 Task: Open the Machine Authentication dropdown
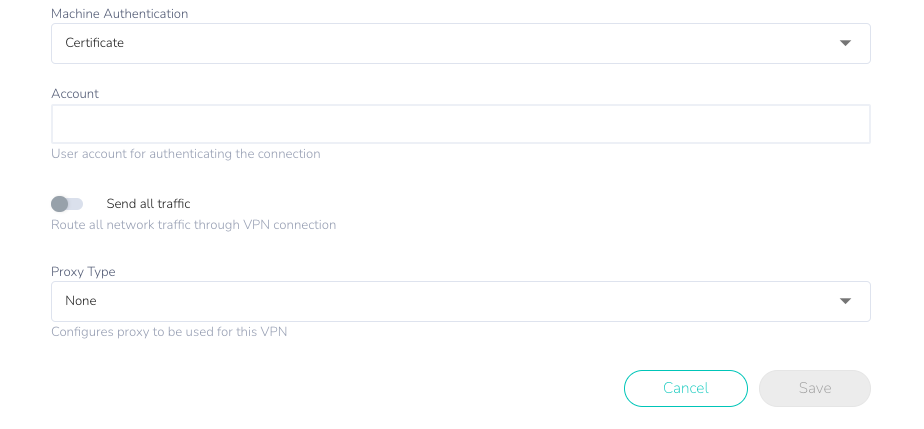click(x=461, y=44)
